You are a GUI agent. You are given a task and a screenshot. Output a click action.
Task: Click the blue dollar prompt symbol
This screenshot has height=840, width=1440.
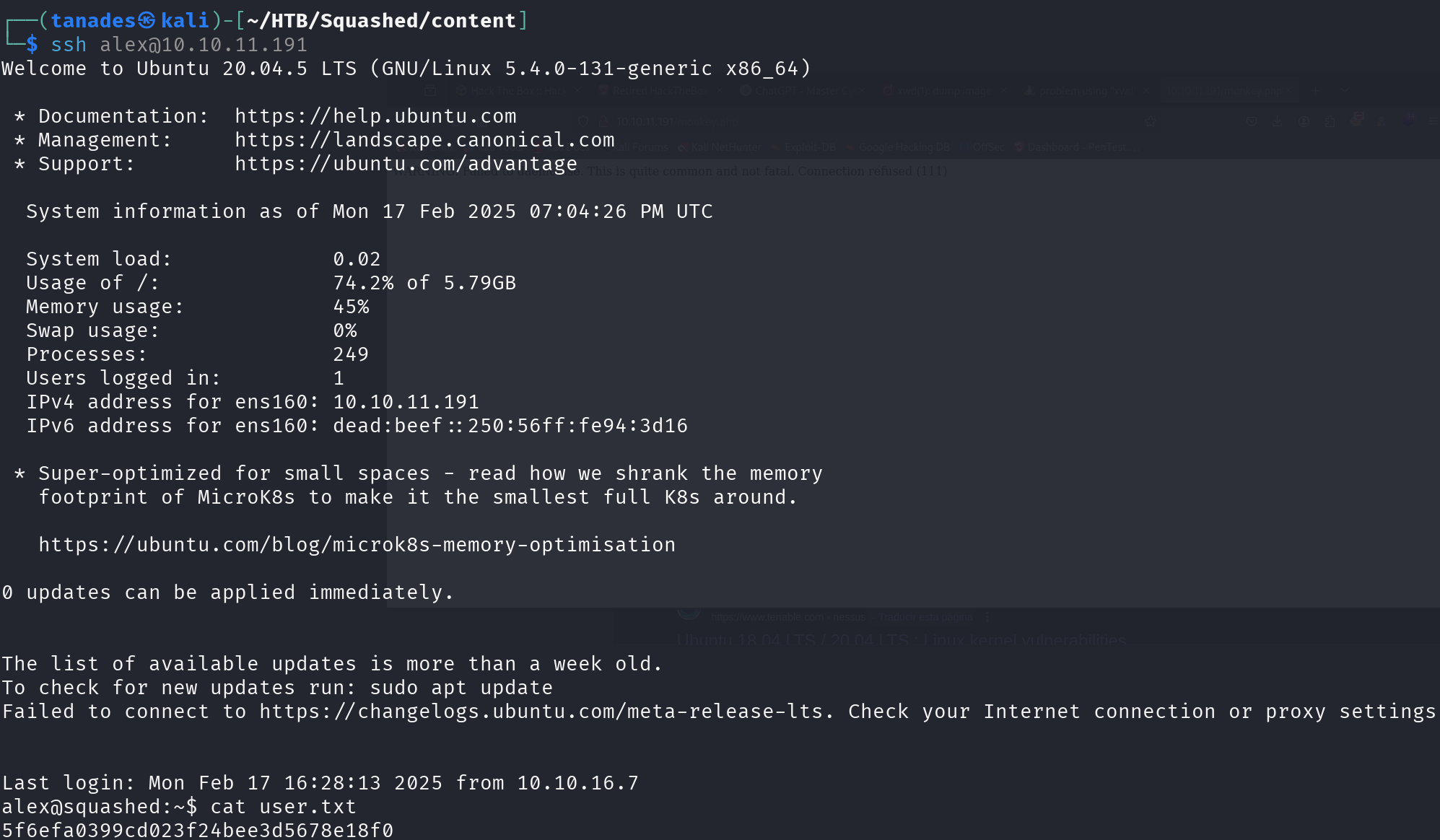coord(32,45)
